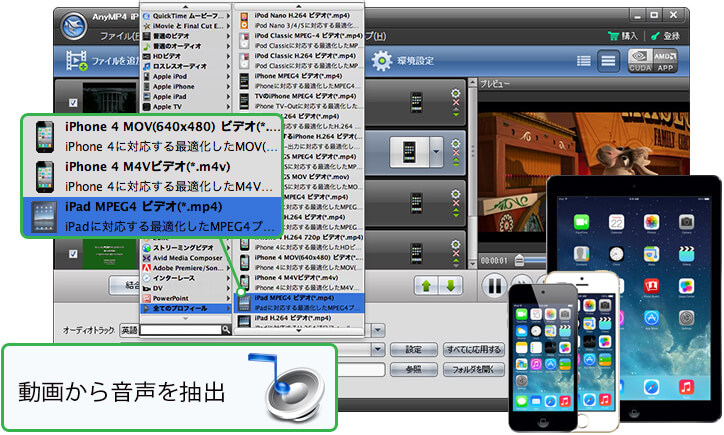This screenshot has width=724, height=435.
Task: Move selected file up with green arrow
Action: click(x=426, y=286)
